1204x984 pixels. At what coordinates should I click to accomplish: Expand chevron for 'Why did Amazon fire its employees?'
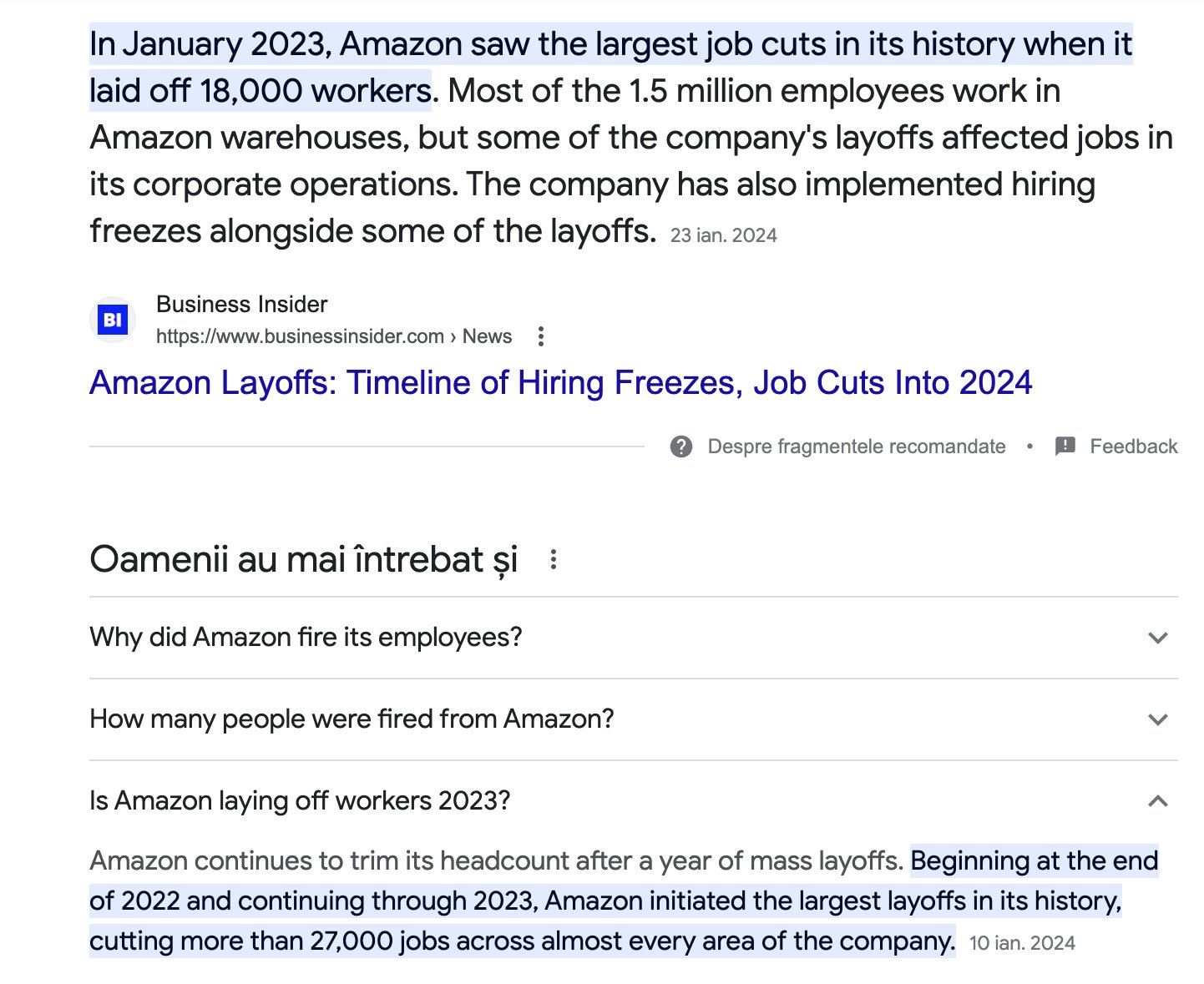[x=1157, y=638]
